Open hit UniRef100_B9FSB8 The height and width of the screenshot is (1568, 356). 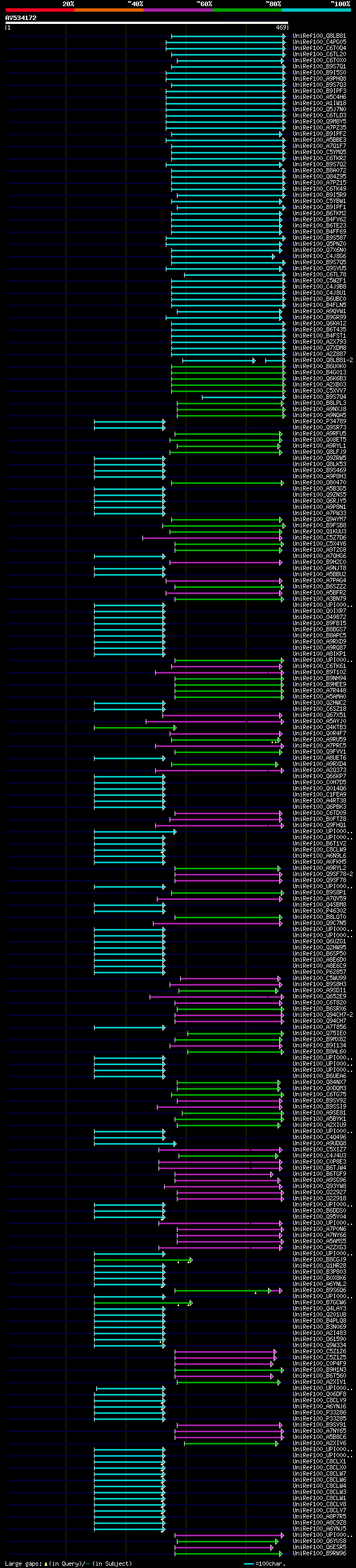click(x=319, y=525)
